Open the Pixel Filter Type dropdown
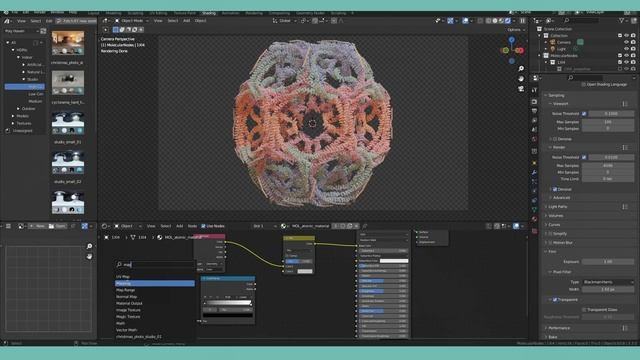640x360 pixels. point(608,282)
